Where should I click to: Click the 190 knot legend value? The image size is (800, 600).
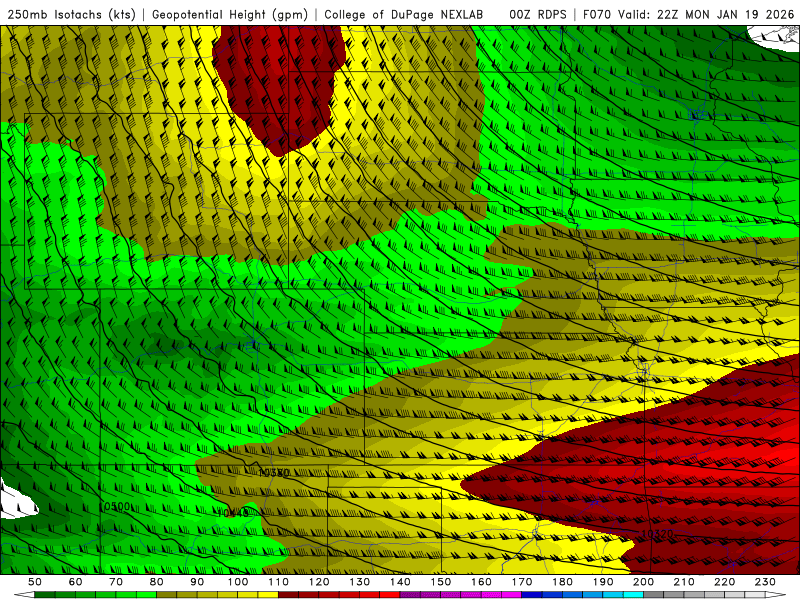coord(603,582)
